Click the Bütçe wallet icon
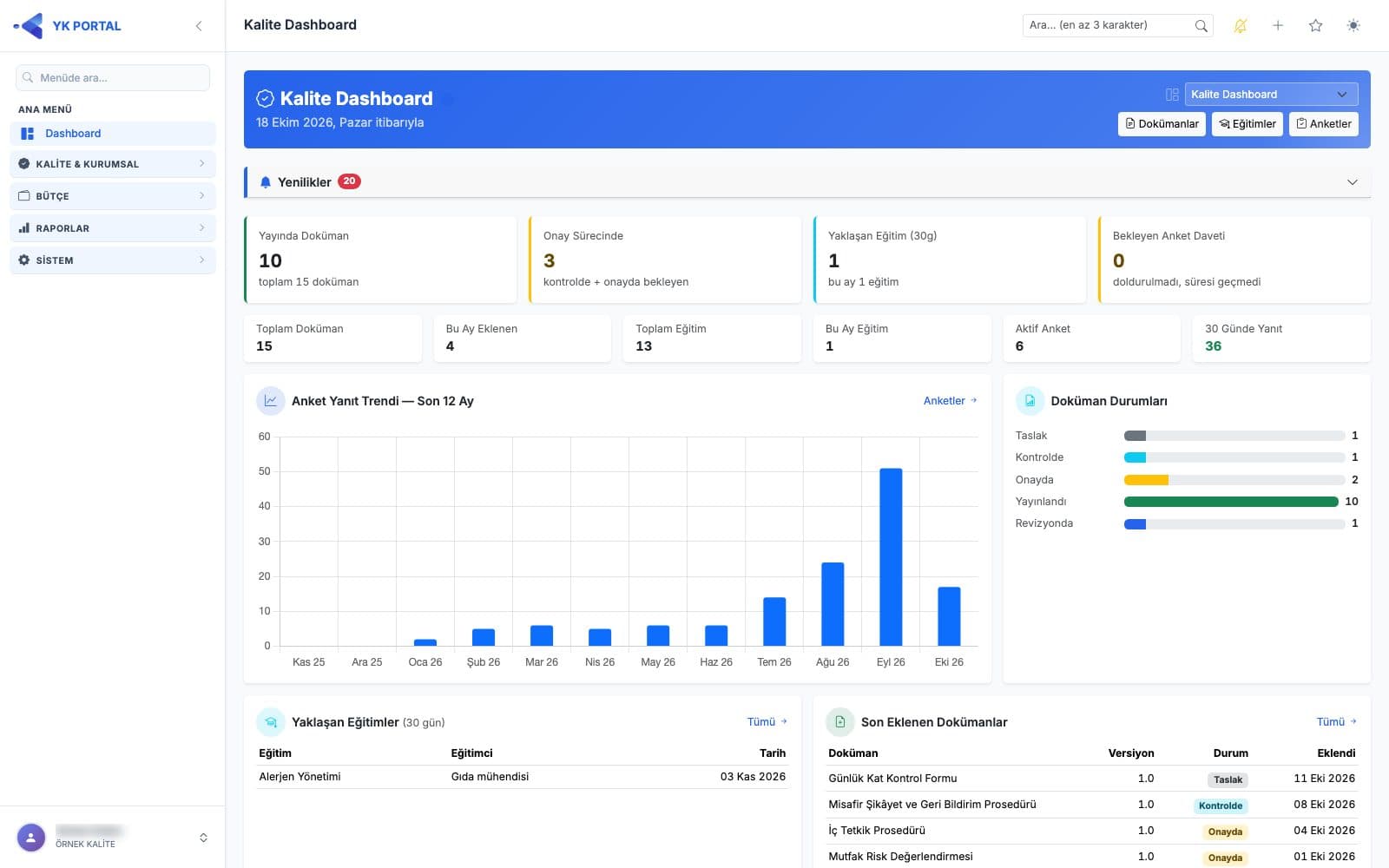 tap(24, 196)
